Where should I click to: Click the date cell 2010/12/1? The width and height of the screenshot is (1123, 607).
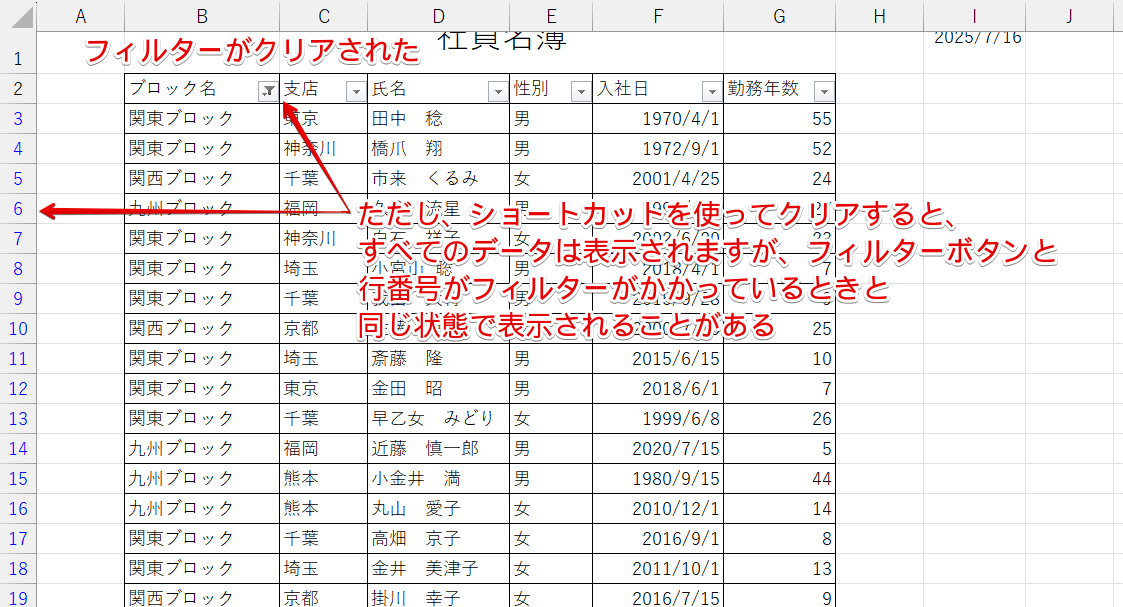(657, 509)
